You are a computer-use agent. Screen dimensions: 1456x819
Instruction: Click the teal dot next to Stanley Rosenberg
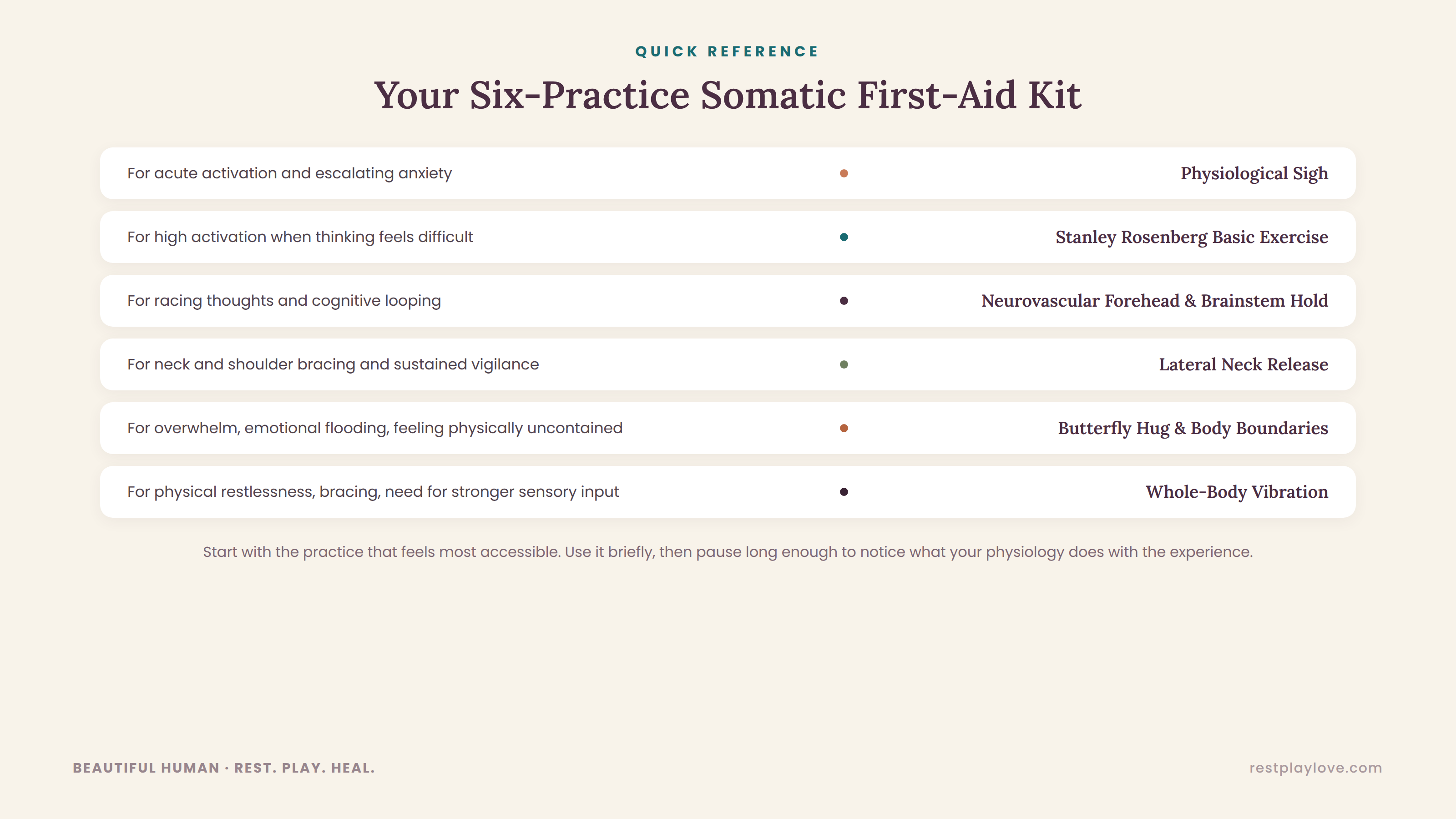click(843, 237)
